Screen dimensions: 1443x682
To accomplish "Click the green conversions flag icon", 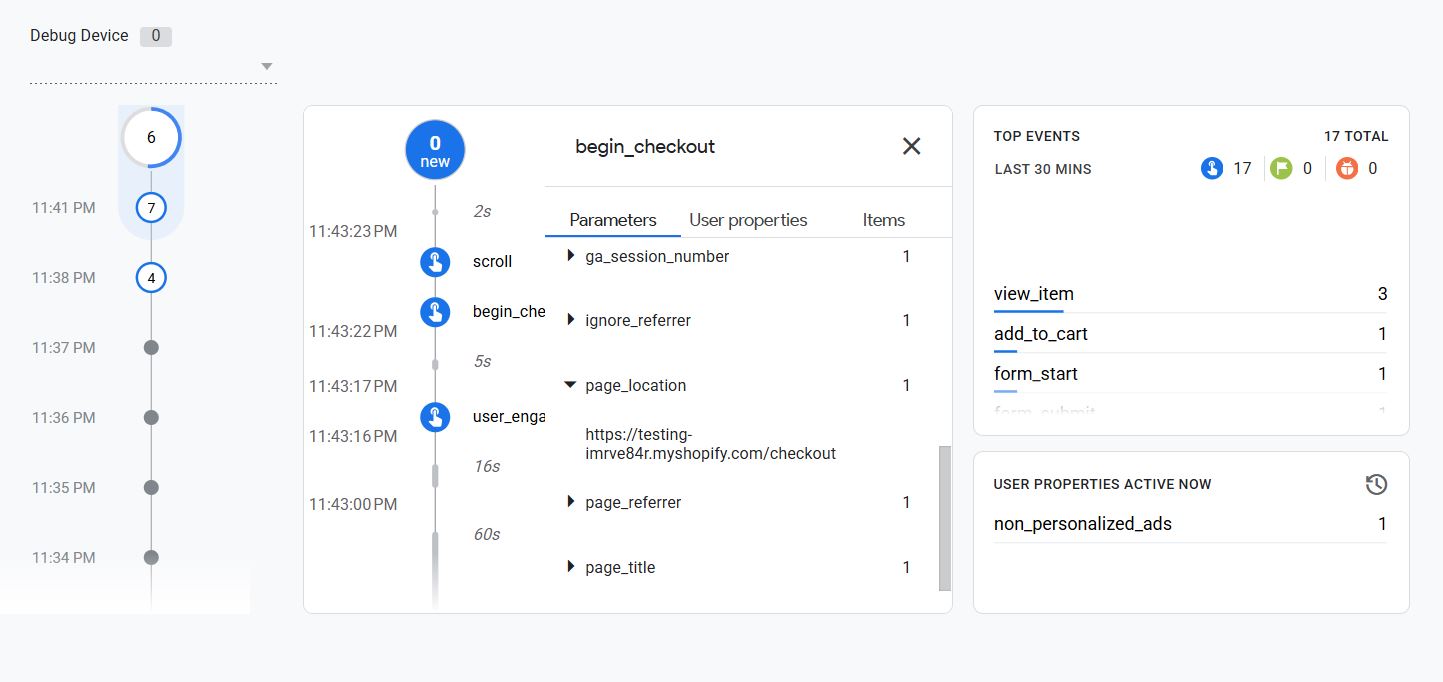I will click(x=1281, y=168).
